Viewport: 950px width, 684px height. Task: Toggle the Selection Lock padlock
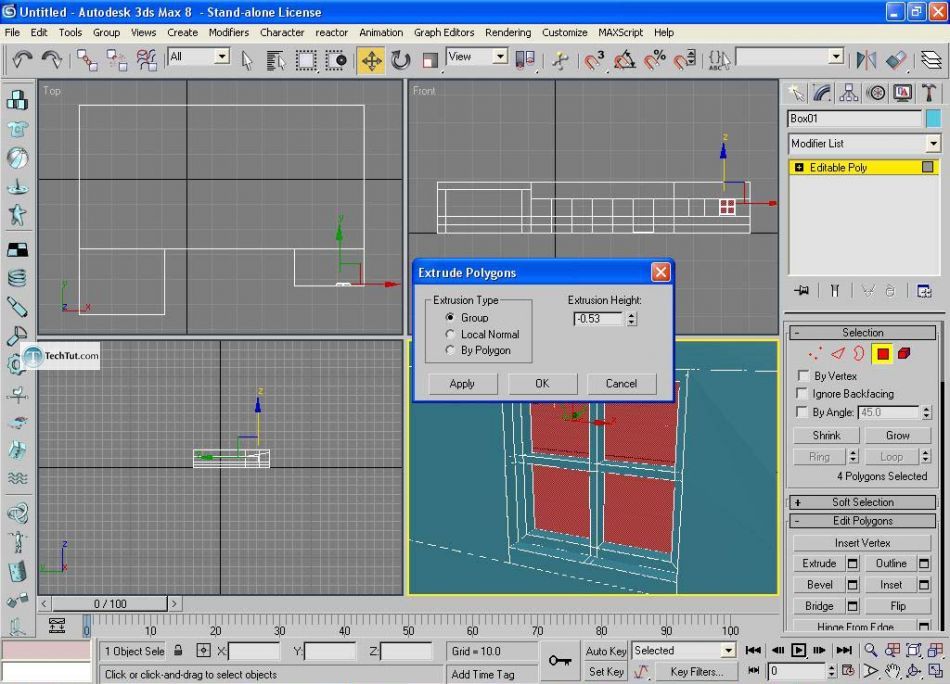178,651
